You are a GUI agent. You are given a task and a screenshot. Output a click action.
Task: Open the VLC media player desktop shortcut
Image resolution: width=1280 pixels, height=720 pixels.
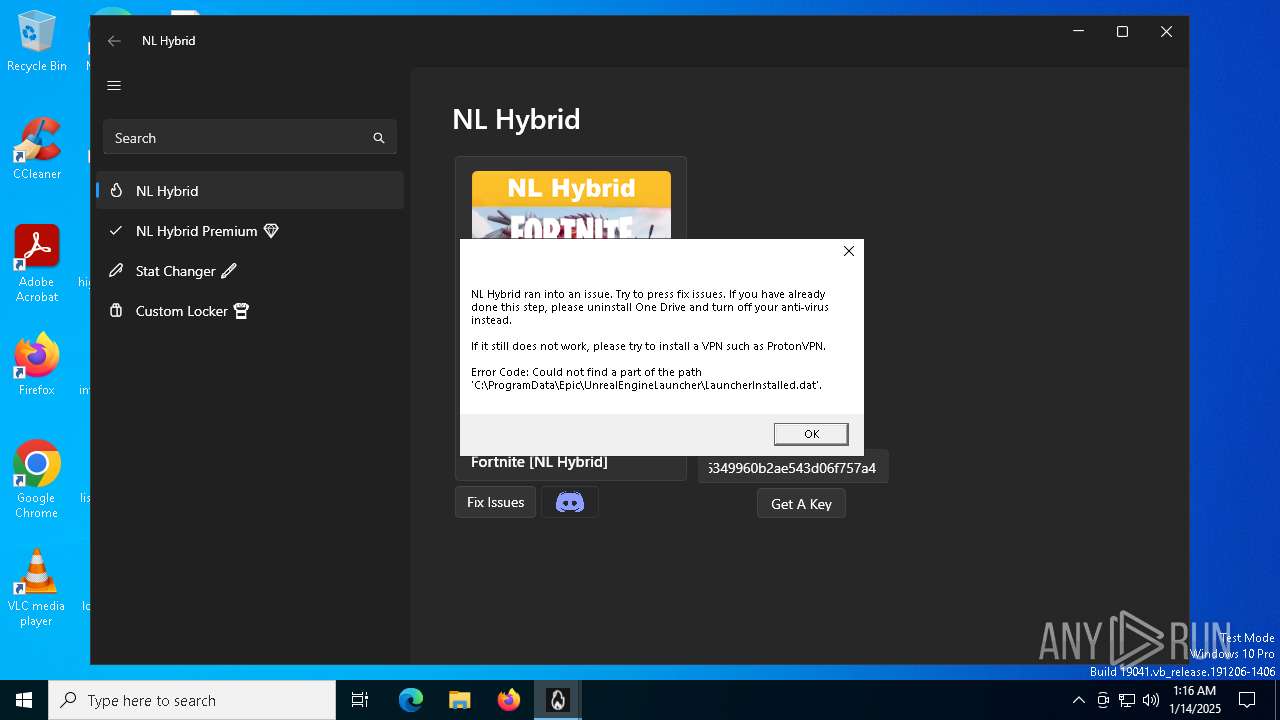[x=37, y=587]
